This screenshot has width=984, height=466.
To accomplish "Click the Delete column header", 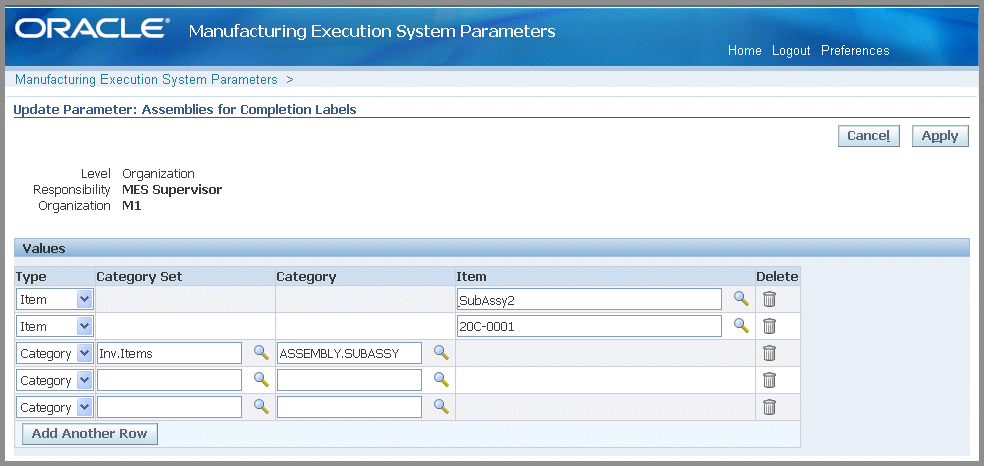I will click(x=777, y=277).
